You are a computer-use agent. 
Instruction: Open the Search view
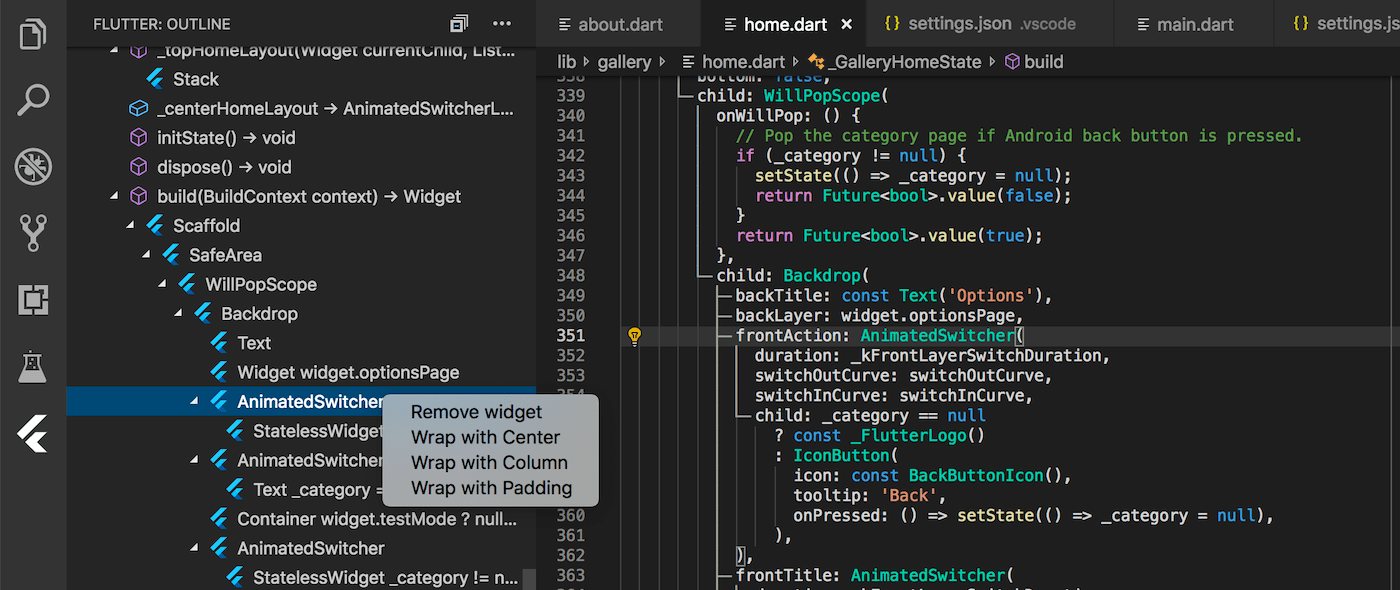(x=33, y=99)
